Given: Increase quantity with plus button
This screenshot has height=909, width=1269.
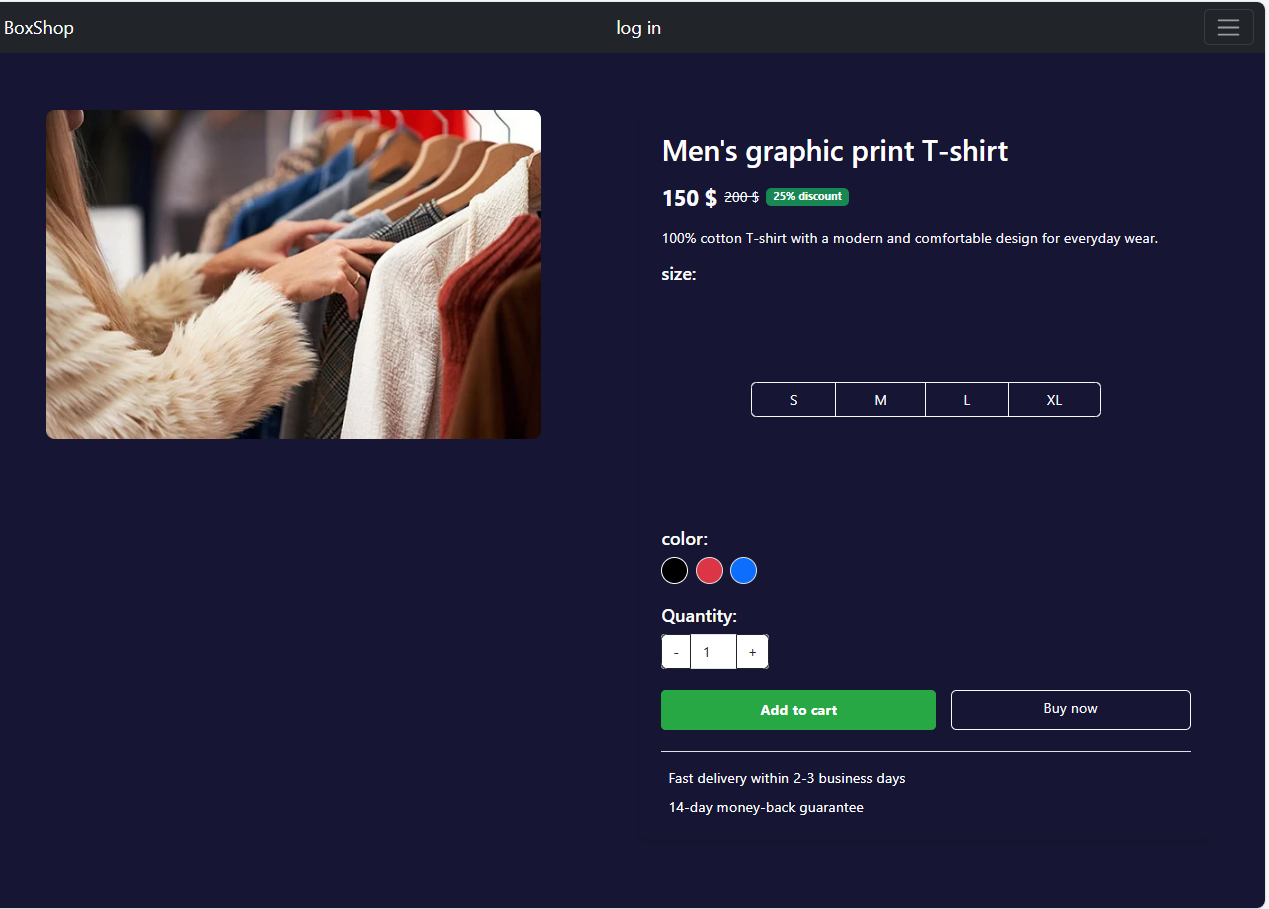Looking at the screenshot, I should pyautogui.click(x=752, y=652).
